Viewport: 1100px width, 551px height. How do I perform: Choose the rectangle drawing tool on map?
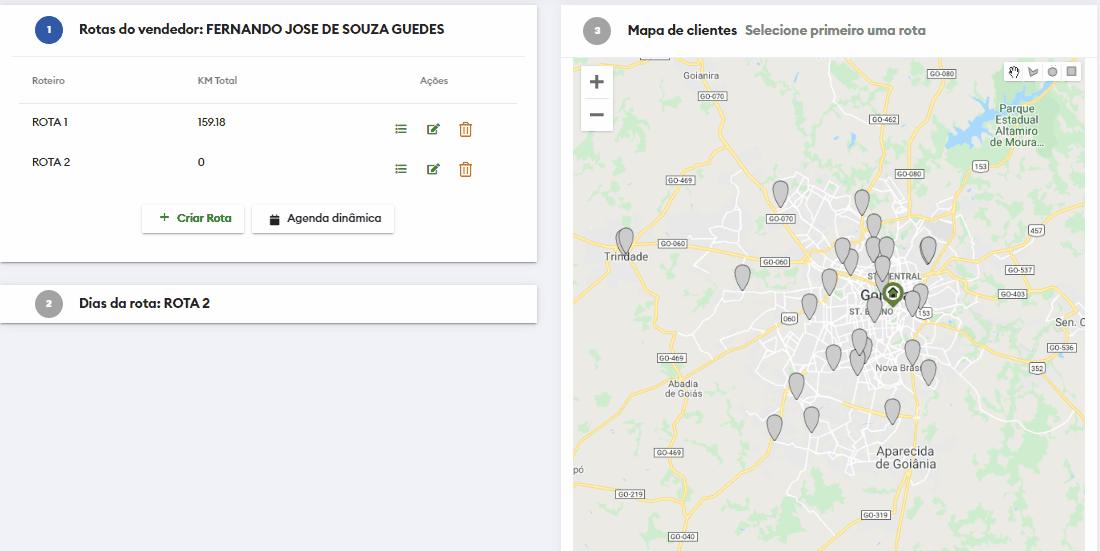click(1071, 72)
